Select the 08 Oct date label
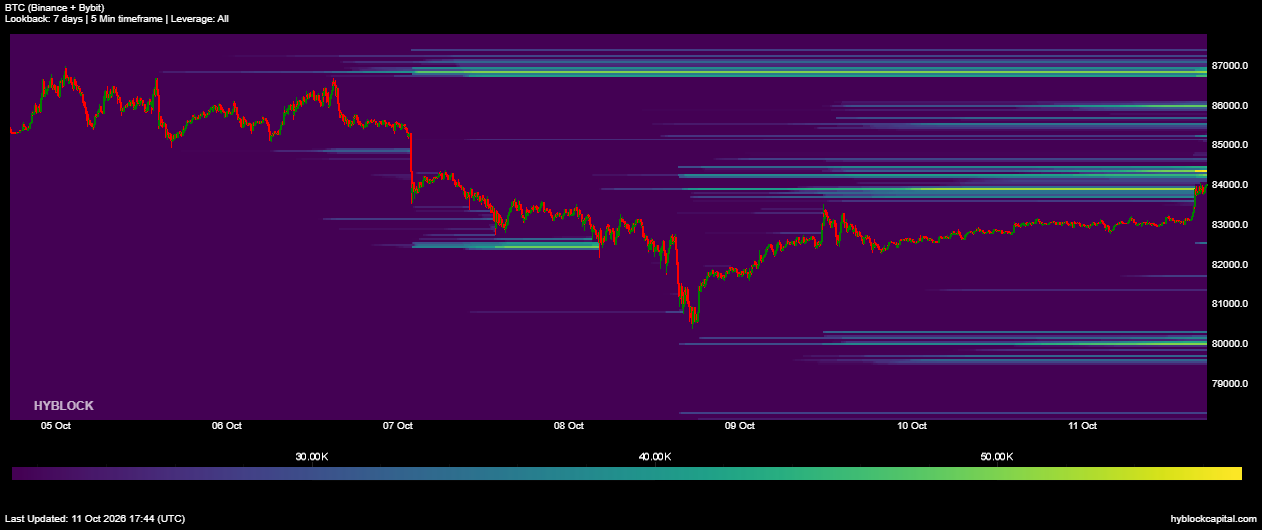1262x530 pixels. tap(569, 426)
